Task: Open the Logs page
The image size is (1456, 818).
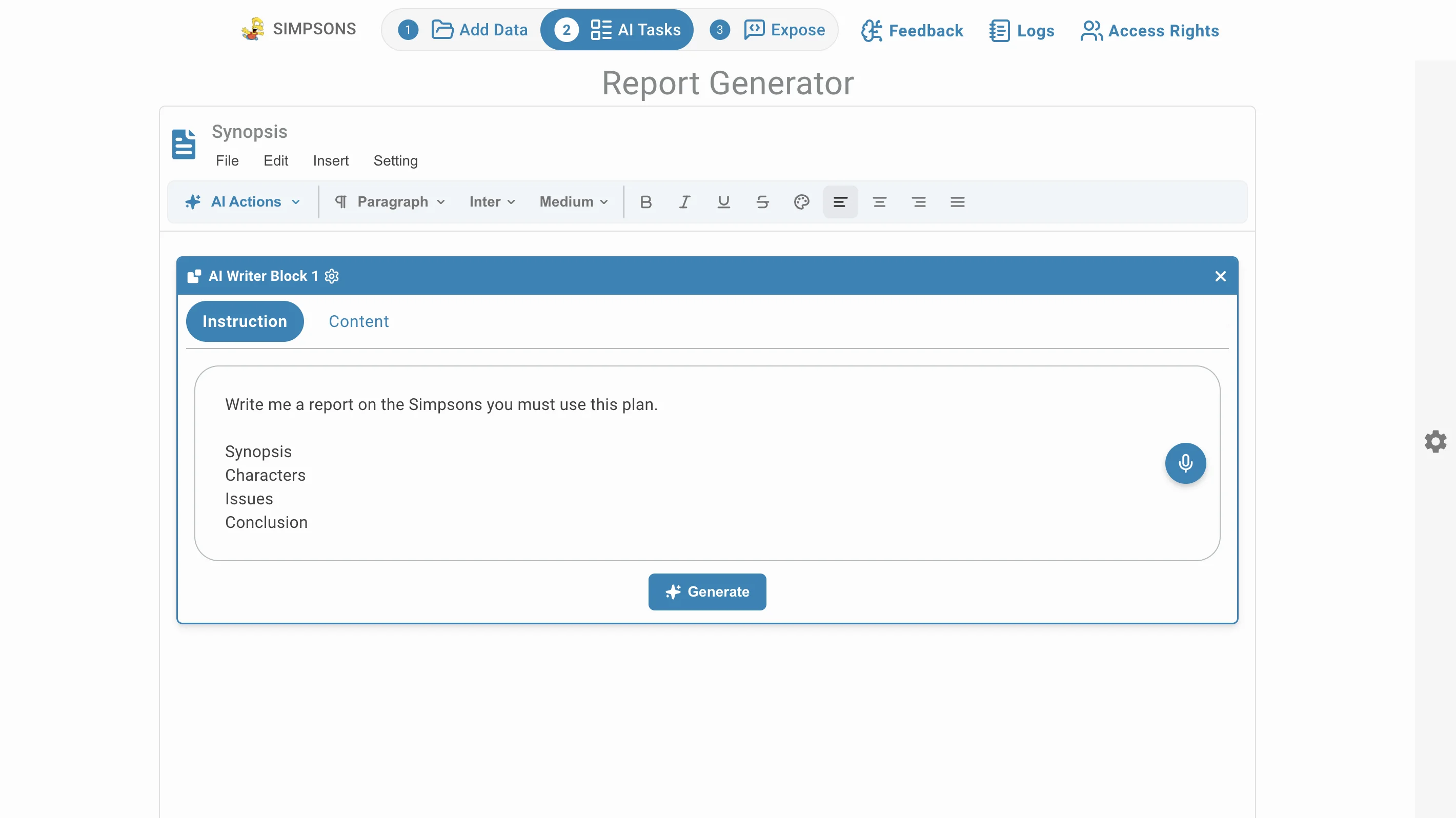Action: [1022, 31]
